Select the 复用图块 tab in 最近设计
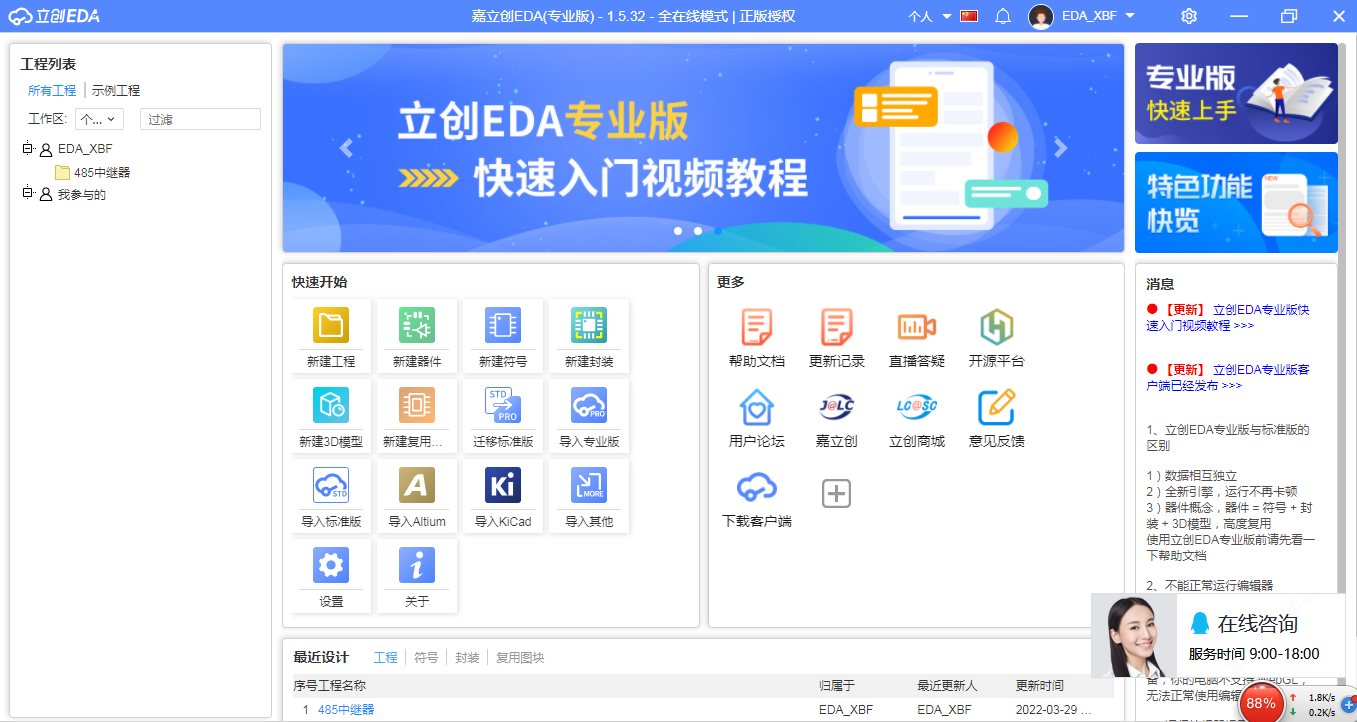The image size is (1357, 722). (520, 657)
